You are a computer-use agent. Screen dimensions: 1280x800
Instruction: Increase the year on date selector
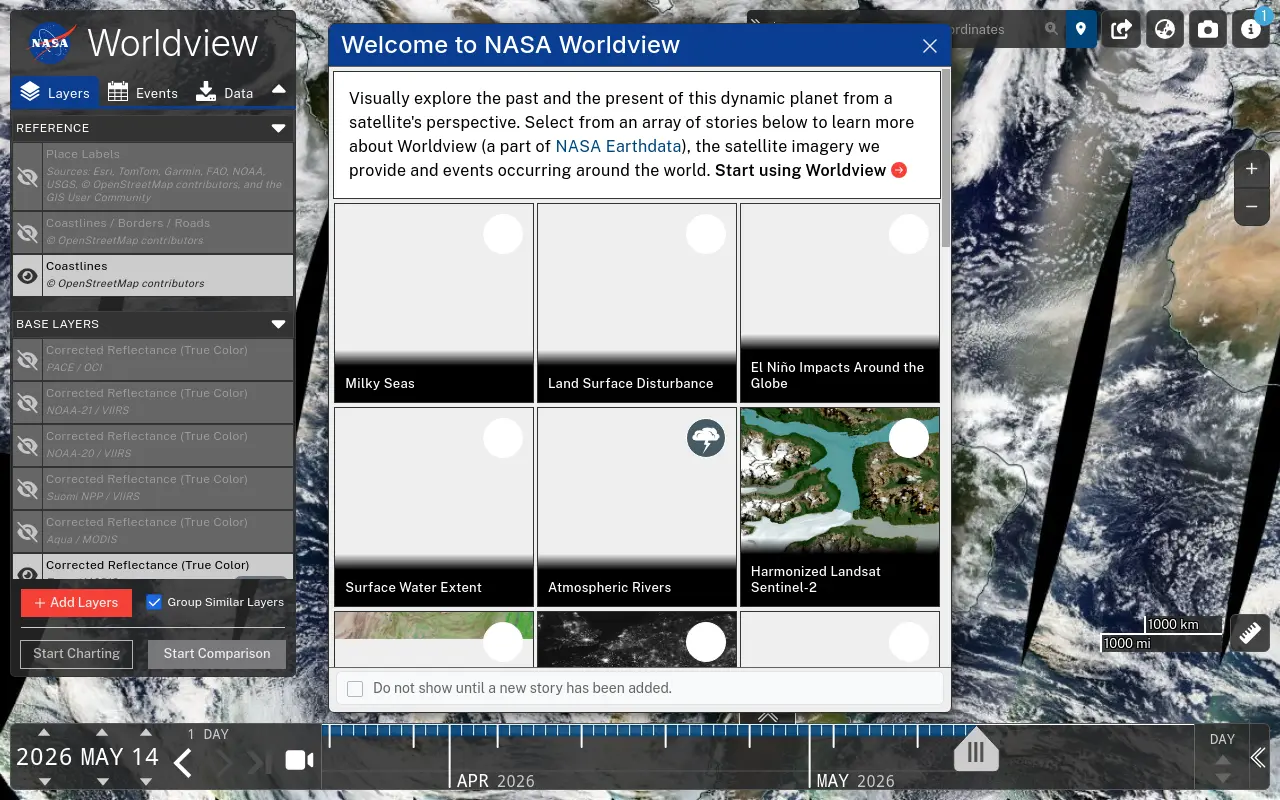click(44, 733)
